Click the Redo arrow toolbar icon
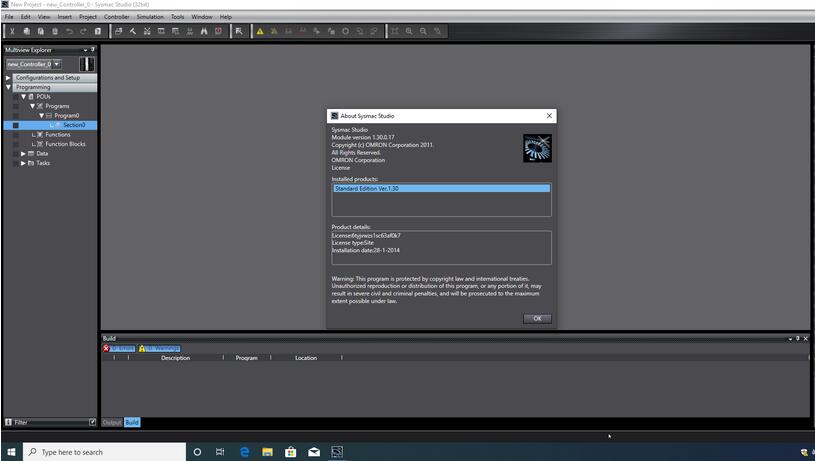815x461 pixels. 83,31
